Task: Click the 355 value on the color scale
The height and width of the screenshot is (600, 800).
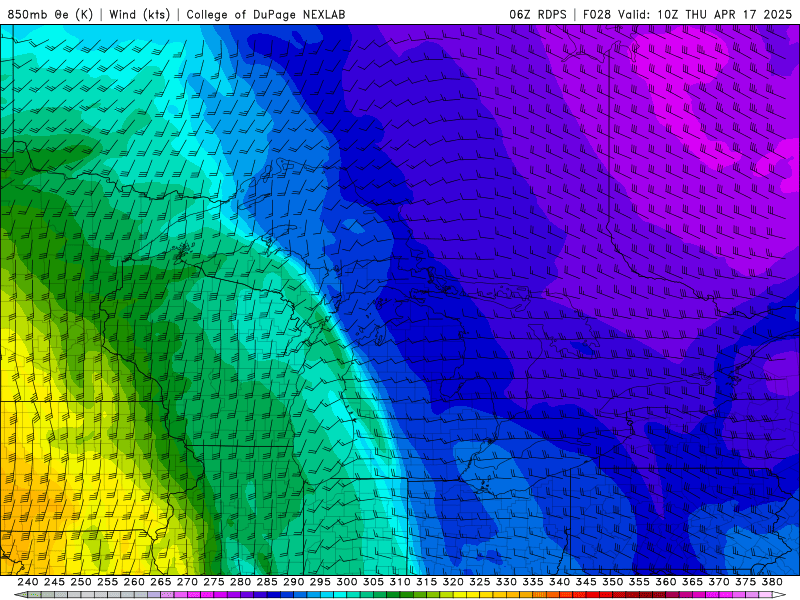Action: pyautogui.click(x=639, y=582)
